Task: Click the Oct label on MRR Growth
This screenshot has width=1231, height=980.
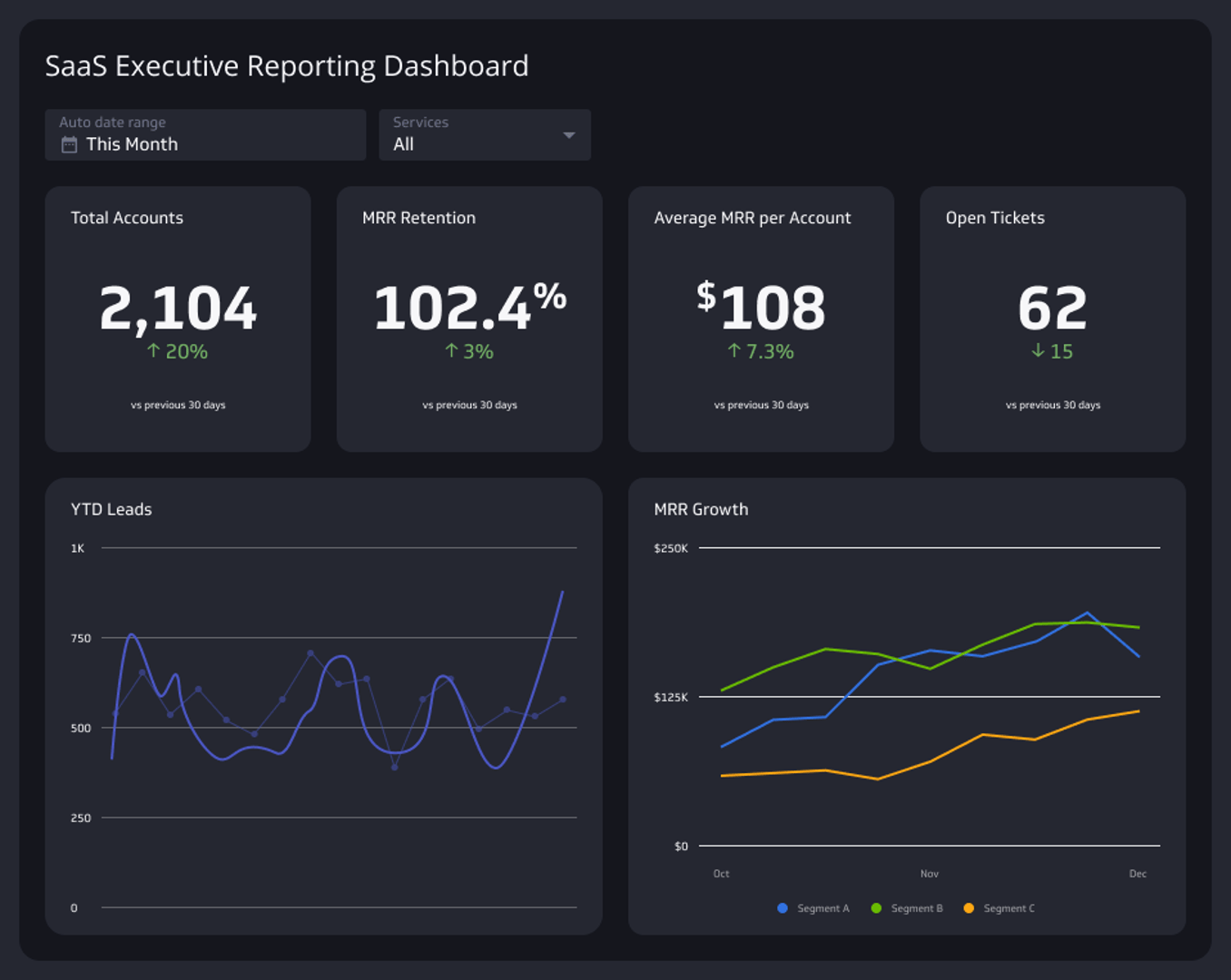Action: click(x=721, y=874)
